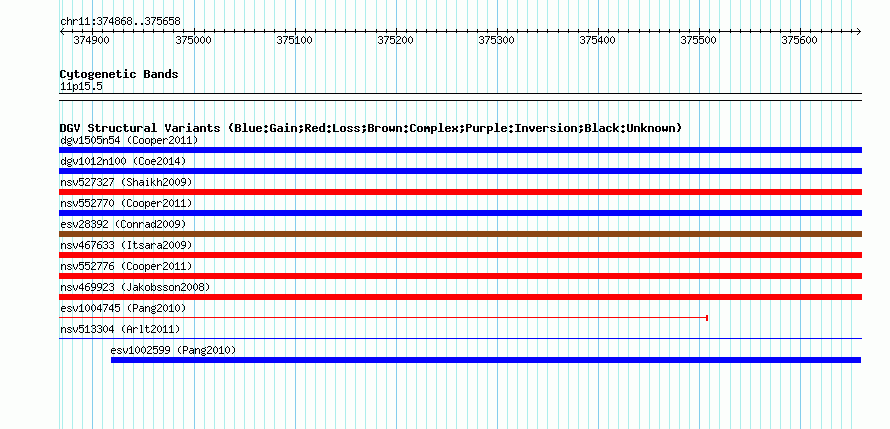This screenshot has height=429, width=890.
Task: Open nsv513304 (Arlt2011) label
Action: (120, 329)
